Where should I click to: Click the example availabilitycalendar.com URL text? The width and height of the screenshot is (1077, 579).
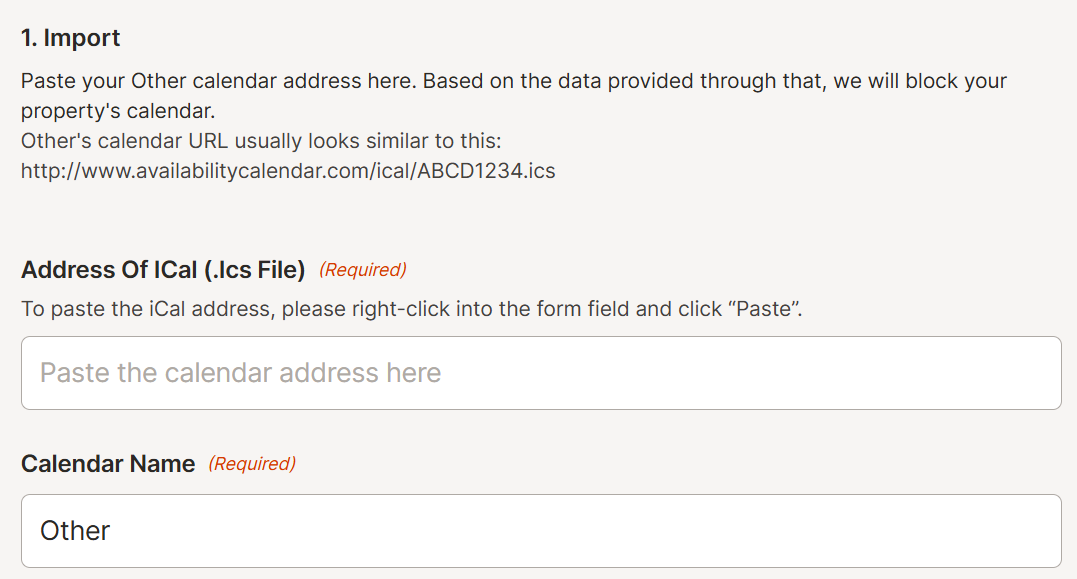click(288, 171)
